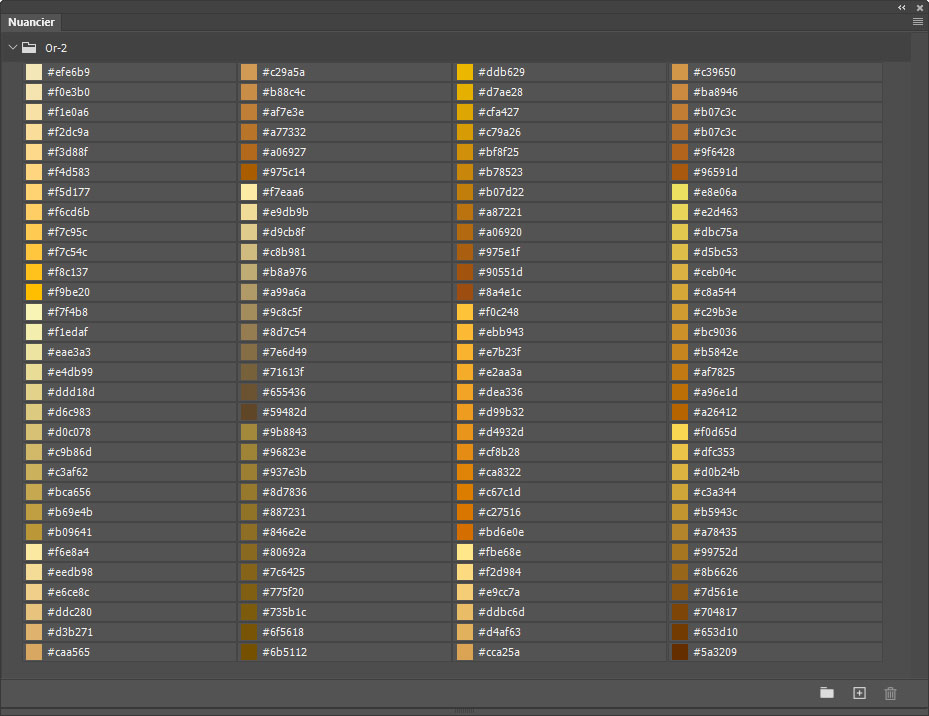
Task: Click the #a06920 label text
Action: (500, 232)
